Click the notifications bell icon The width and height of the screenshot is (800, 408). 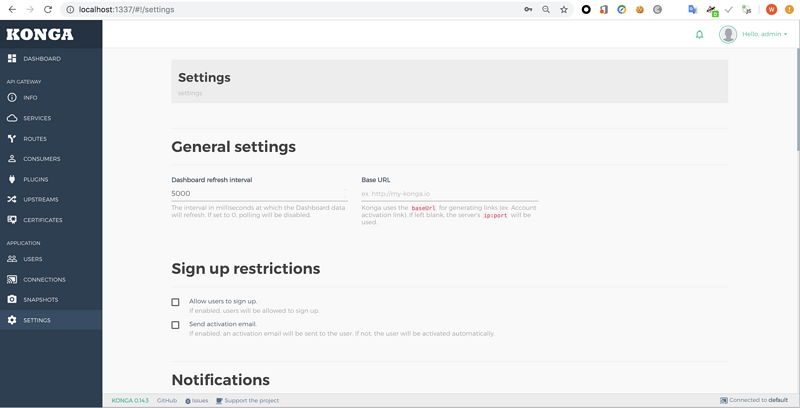699,34
